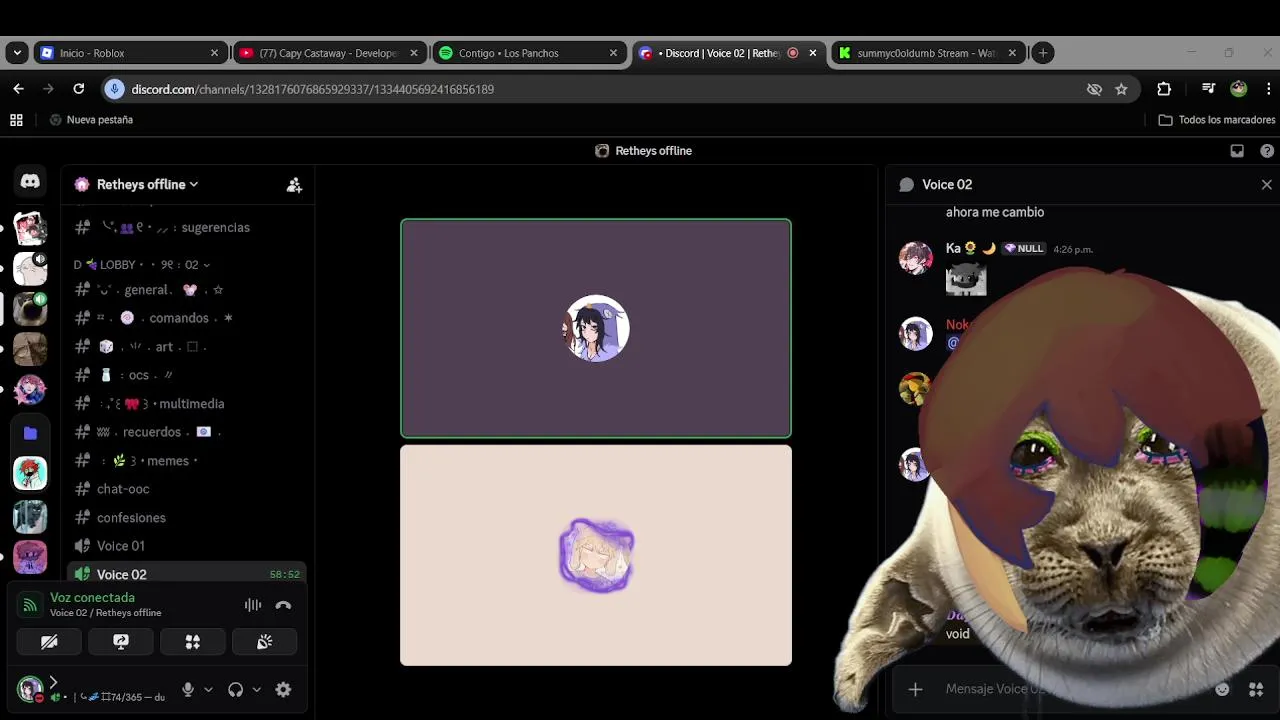Image resolution: width=1280 pixels, height=720 pixels.
Task: Open the art channel
Action: coord(187,347)
